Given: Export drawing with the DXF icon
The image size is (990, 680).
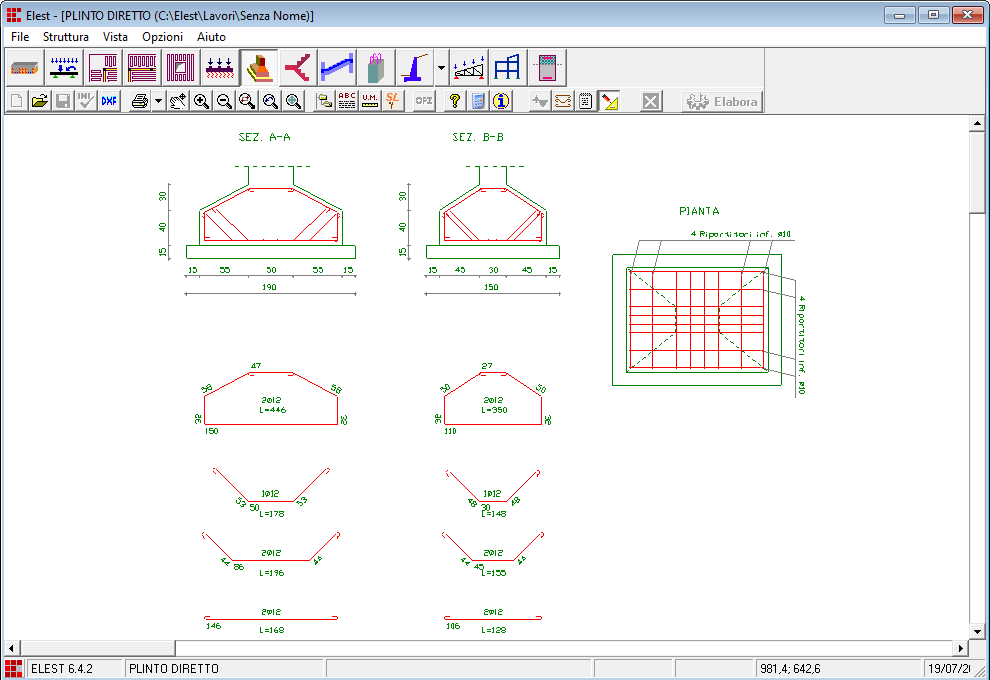Looking at the screenshot, I should (109, 101).
